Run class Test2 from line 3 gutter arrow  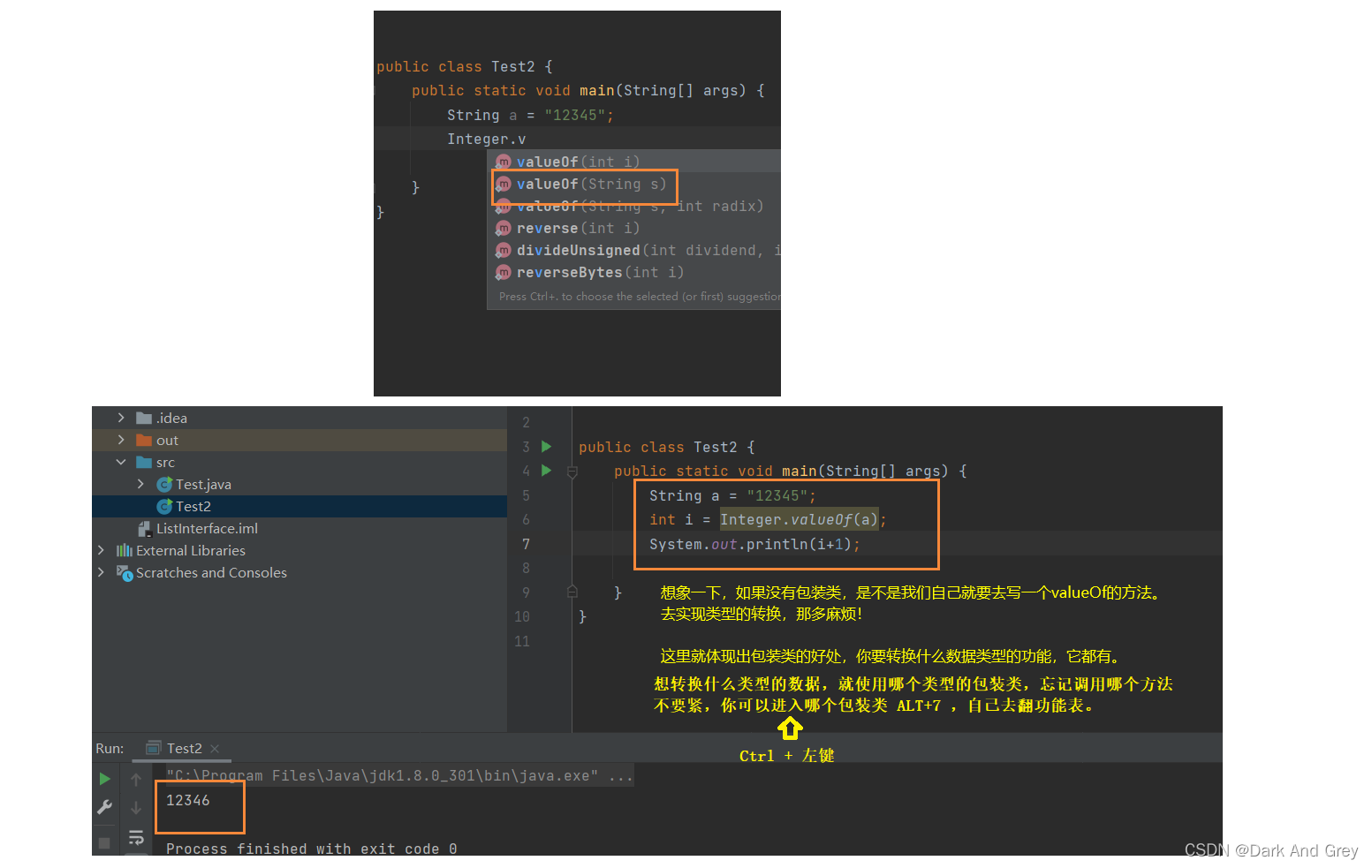(546, 447)
